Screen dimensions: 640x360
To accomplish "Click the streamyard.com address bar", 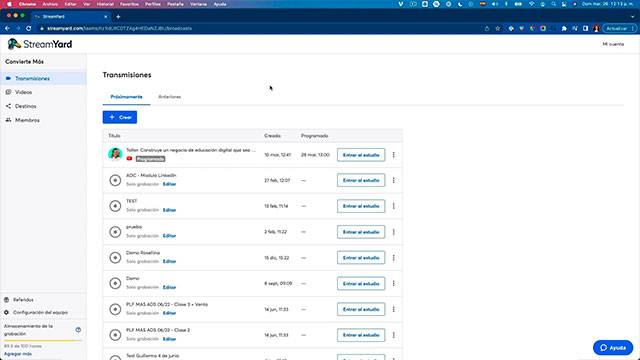I will pyautogui.click(x=261, y=29).
